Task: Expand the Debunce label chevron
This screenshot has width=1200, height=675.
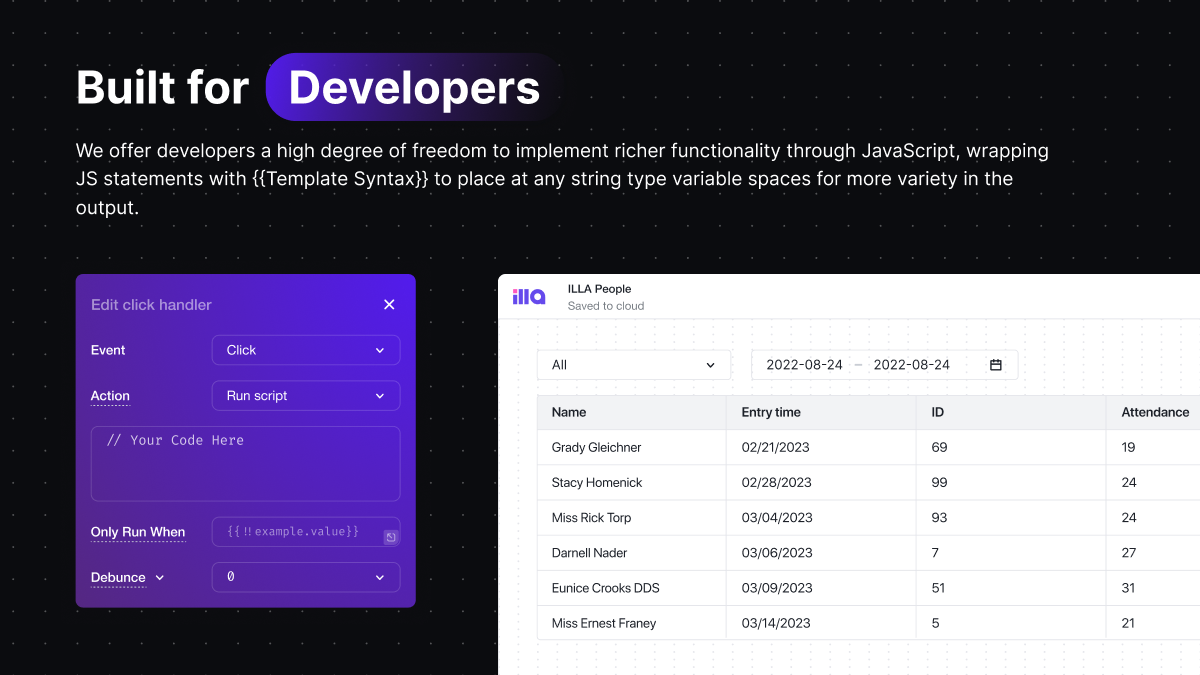Action: pyautogui.click(x=159, y=577)
